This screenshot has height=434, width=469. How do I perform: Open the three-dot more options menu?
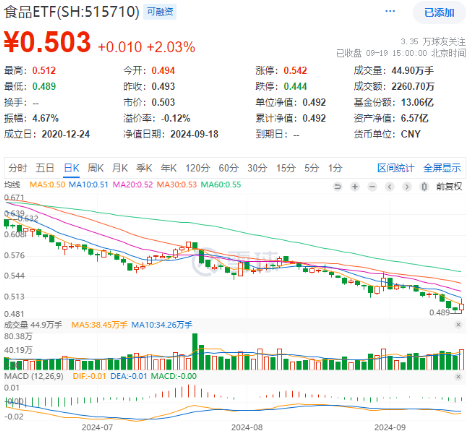(390, 11)
